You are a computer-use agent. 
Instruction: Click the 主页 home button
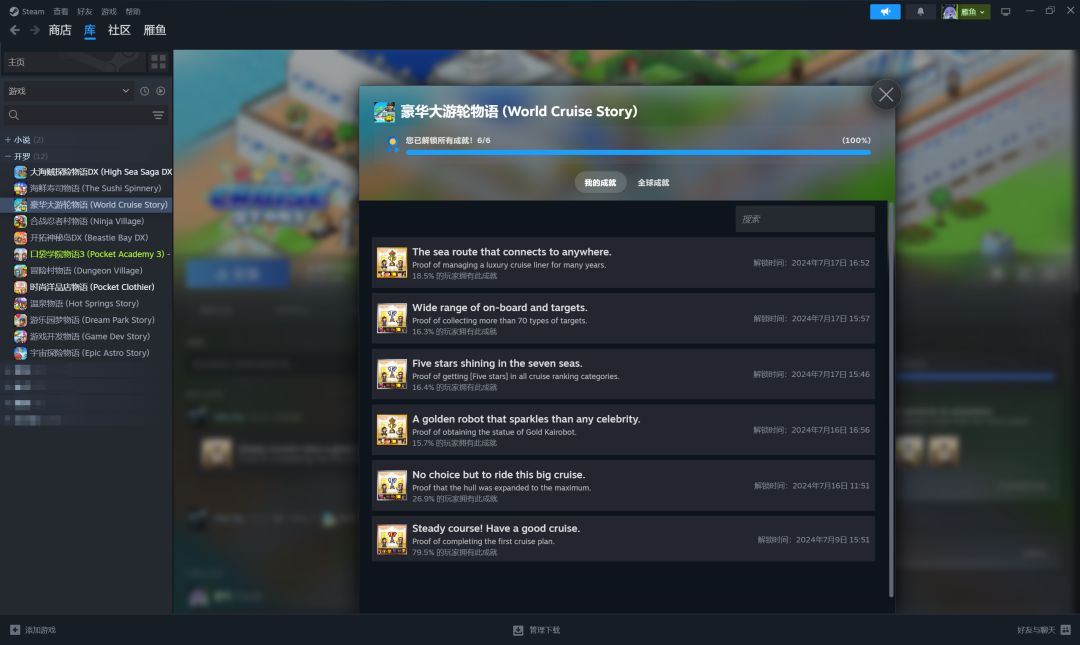[74, 62]
